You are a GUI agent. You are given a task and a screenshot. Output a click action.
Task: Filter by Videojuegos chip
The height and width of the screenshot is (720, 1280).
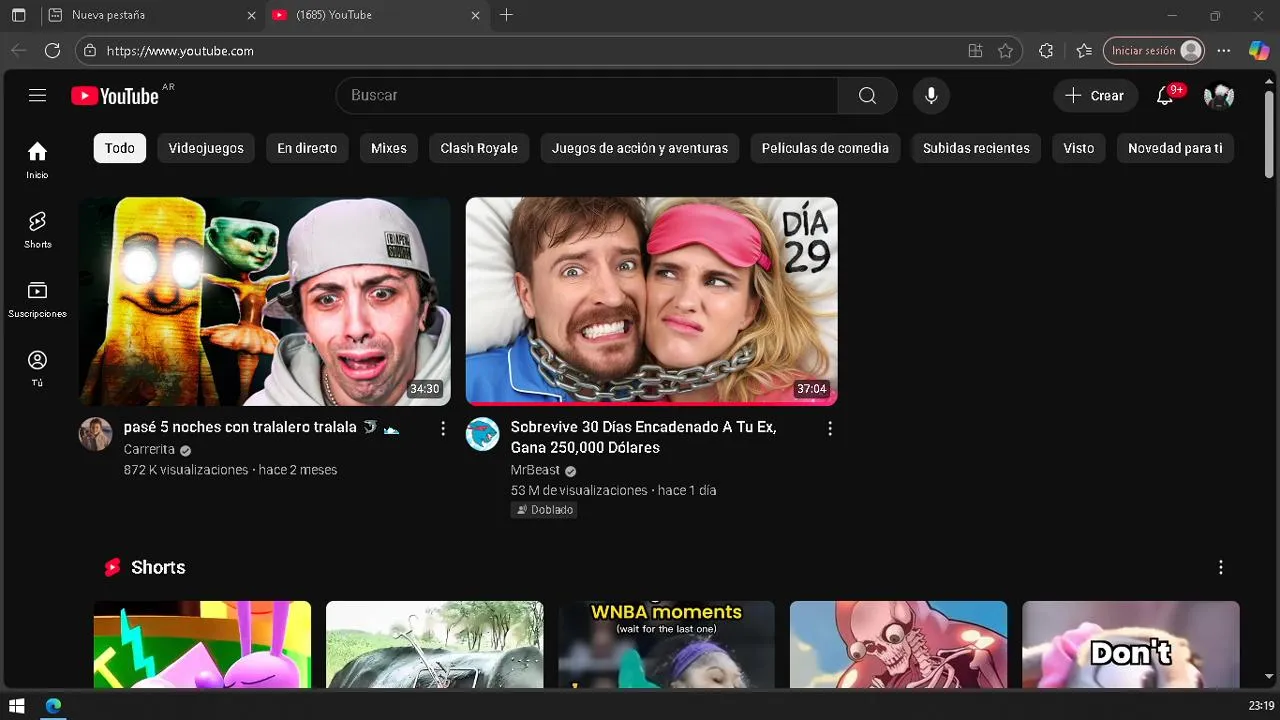tap(206, 148)
